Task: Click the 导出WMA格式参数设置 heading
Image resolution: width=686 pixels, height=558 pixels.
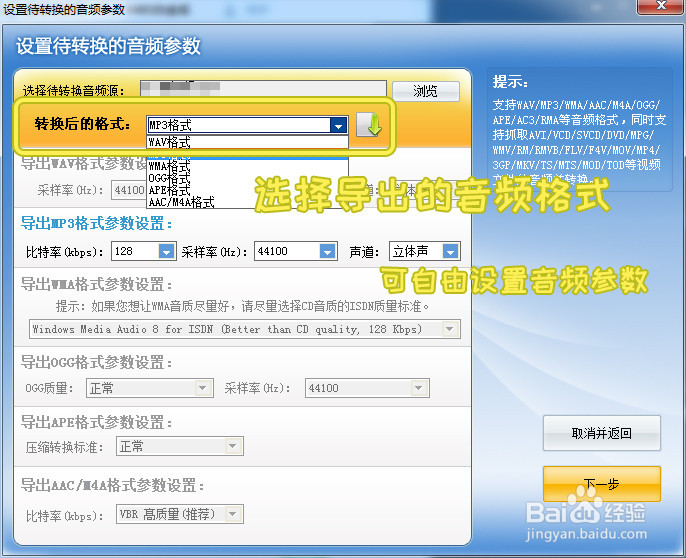Action: coord(96,284)
